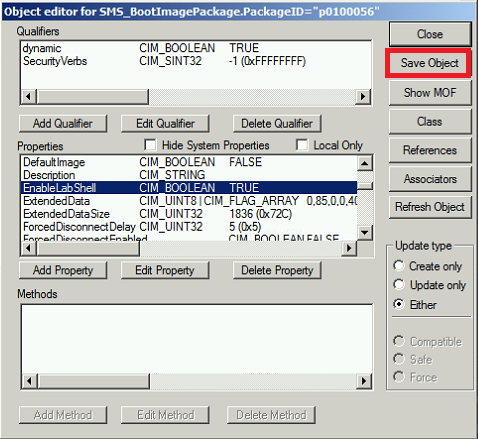Click Add Property
Image resolution: width=478 pixels, height=439 pixels.
63,270
